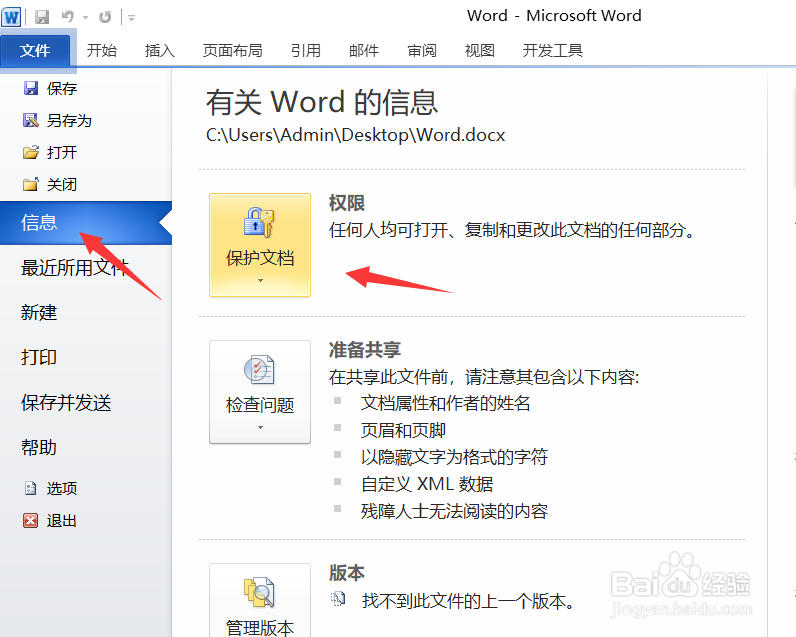Click the floppy disk icon beside 保存
The width and height of the screenshot is (796, 637).
pos(31,88)
